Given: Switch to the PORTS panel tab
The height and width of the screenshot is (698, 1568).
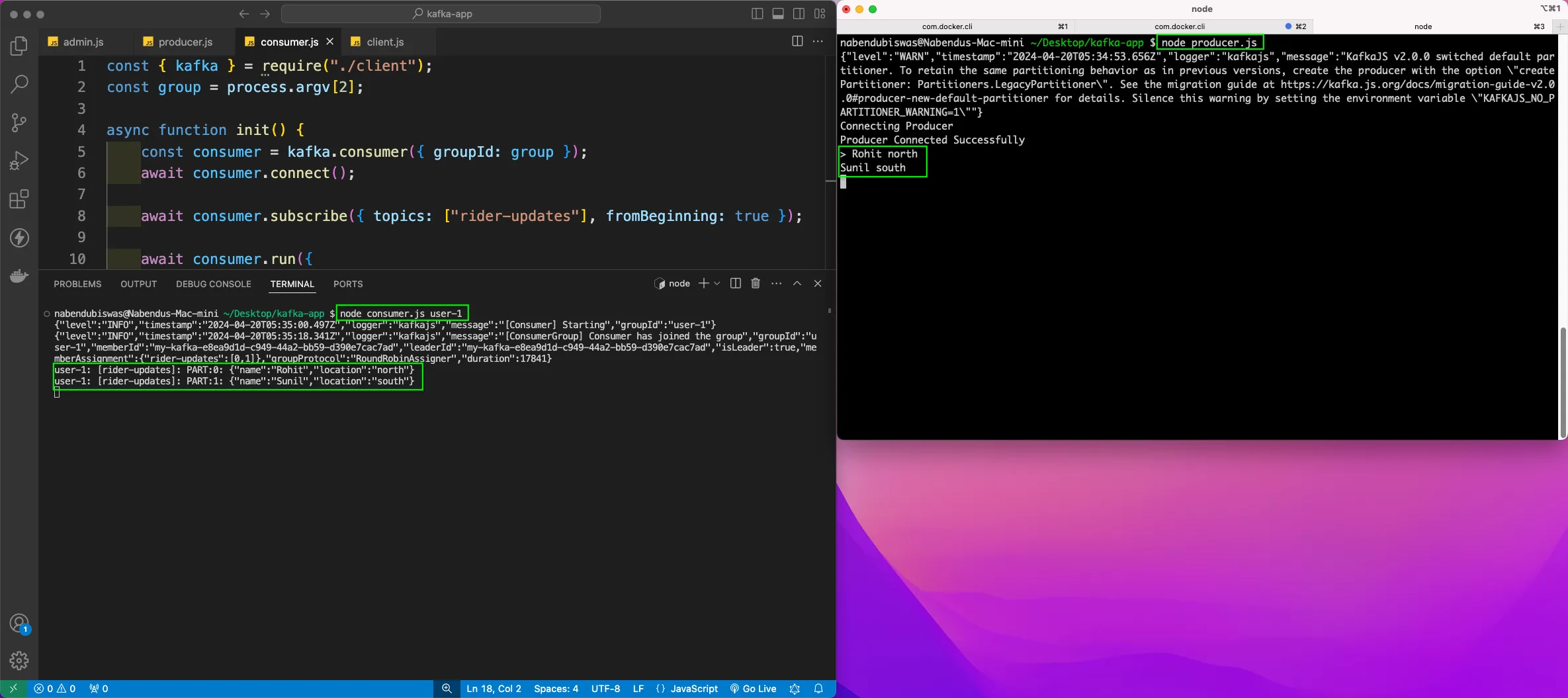Looking at the screenshot, I should 348,284.
